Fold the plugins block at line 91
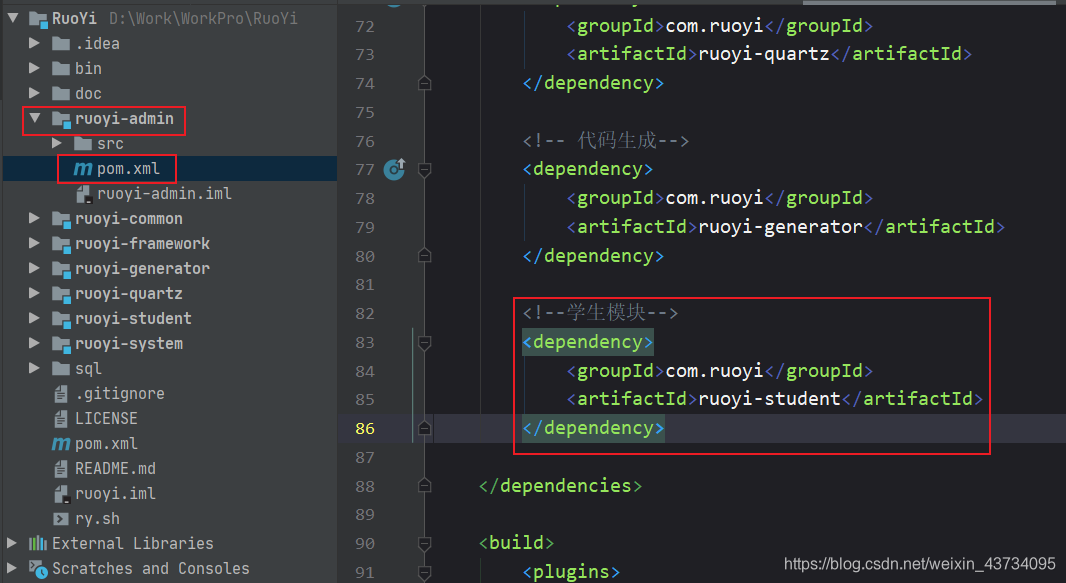1066x583 pixels. pos(424,571)
